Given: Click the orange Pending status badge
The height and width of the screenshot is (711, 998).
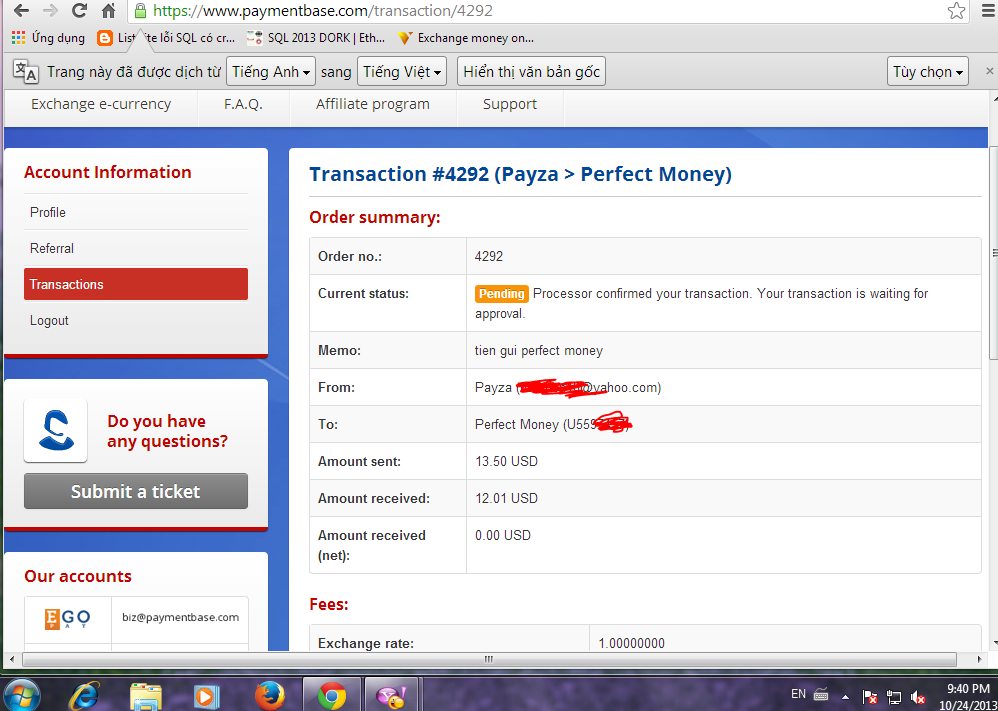Looking at the screenshot, I should [502, 293].
